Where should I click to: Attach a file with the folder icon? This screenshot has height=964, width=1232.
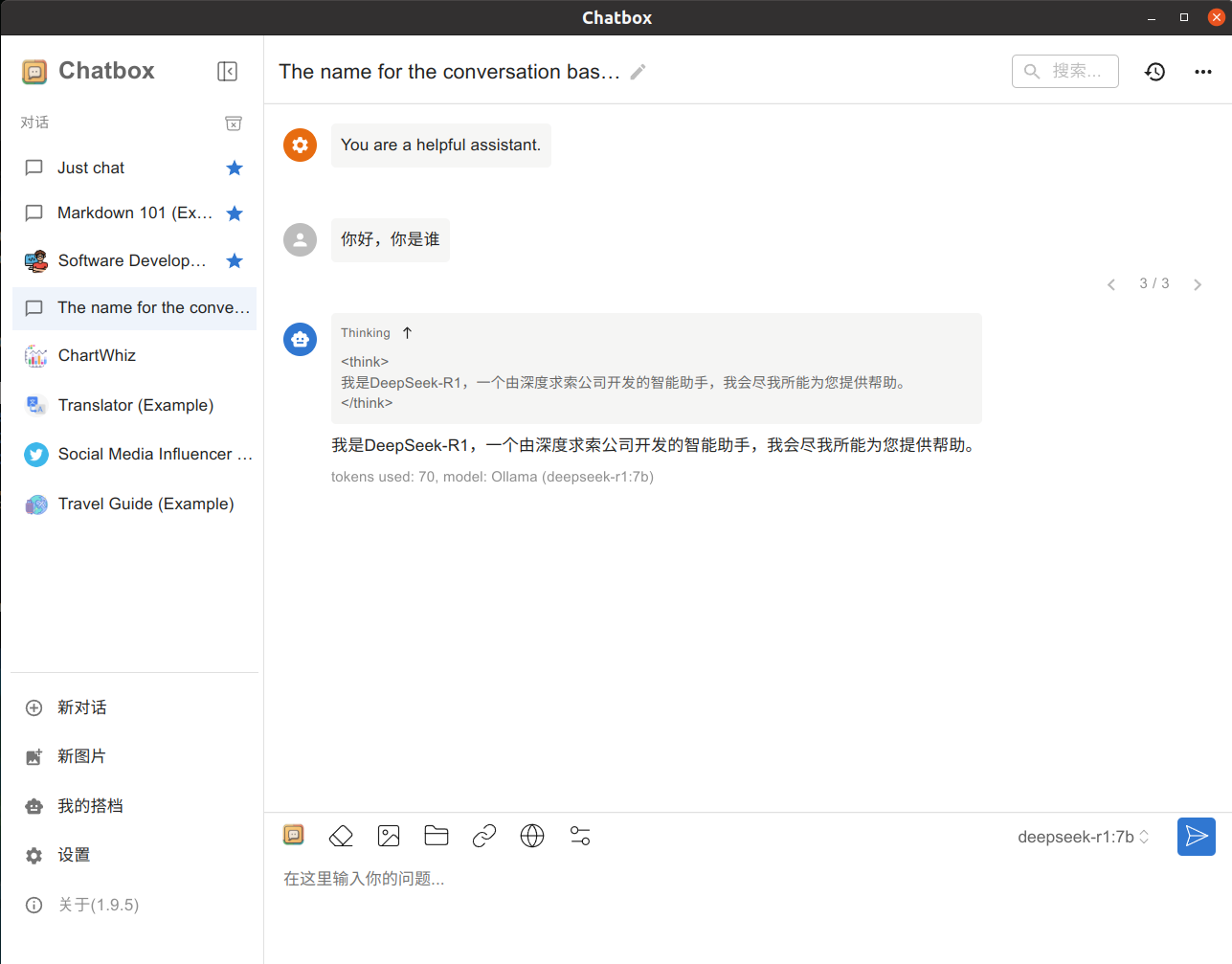[437, 836]
